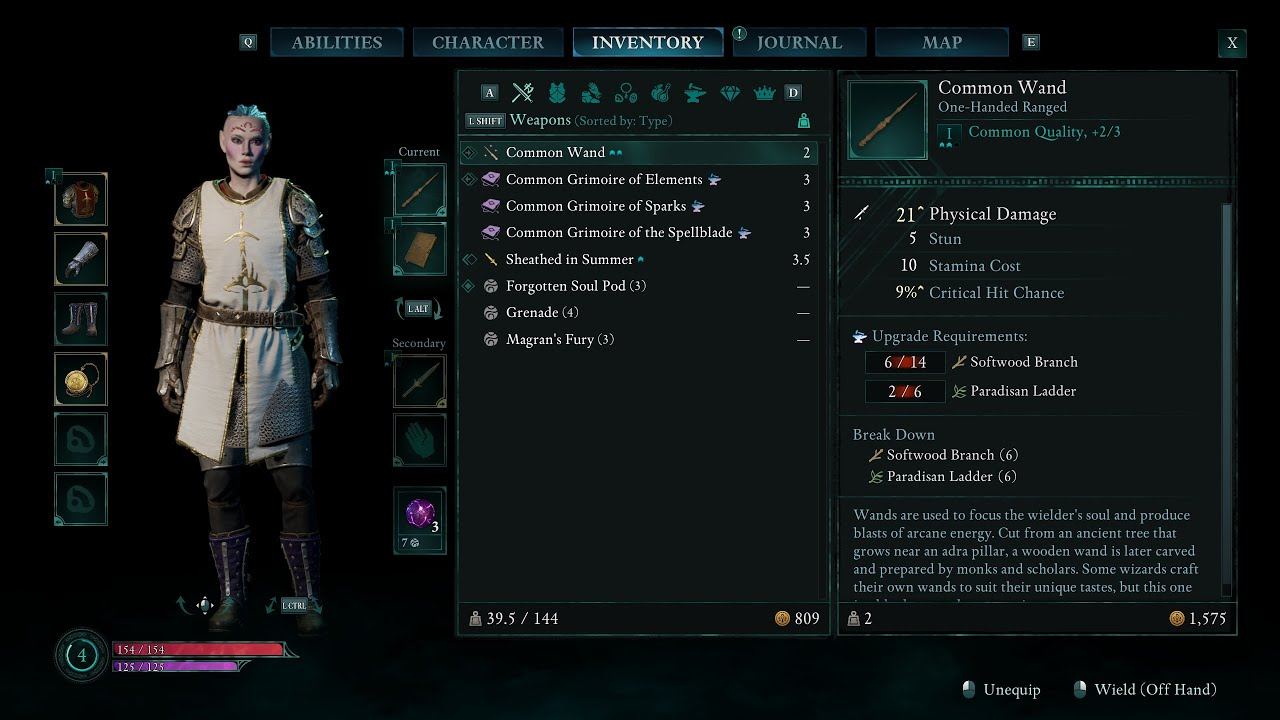Screen dimensions: 1280x720
Task: Show the trinkets and rings category
Action: (626, 93)
